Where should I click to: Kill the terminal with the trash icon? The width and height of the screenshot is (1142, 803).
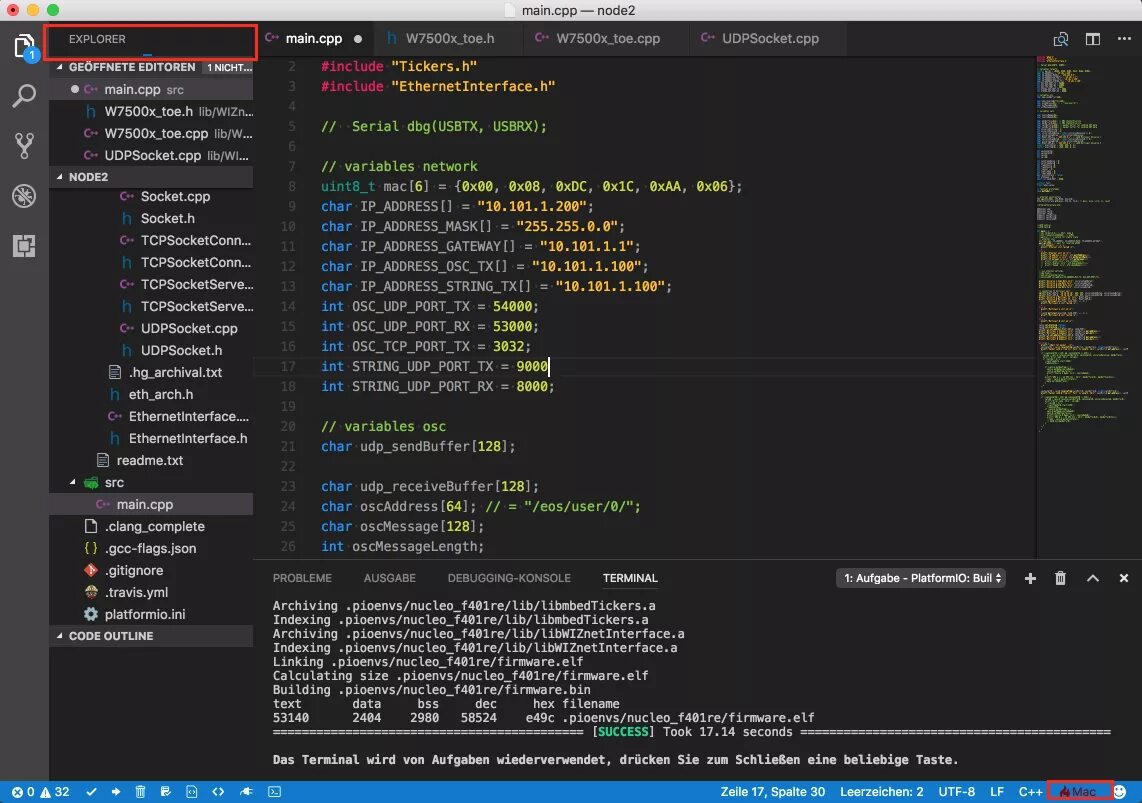click(1060, 578)
